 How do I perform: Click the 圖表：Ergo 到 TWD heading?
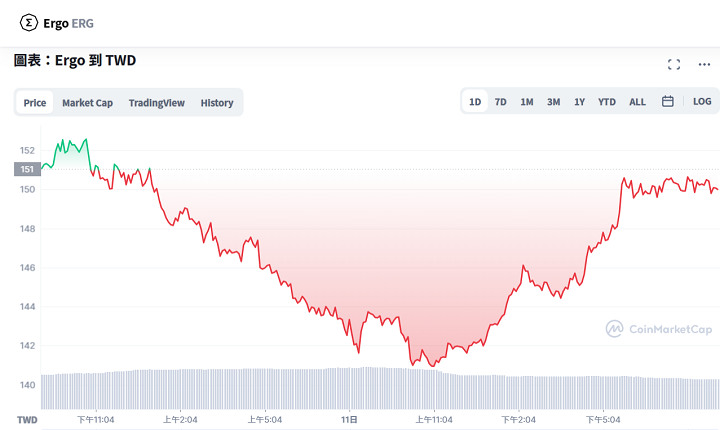pyautogui.click(x=75, y=60)
